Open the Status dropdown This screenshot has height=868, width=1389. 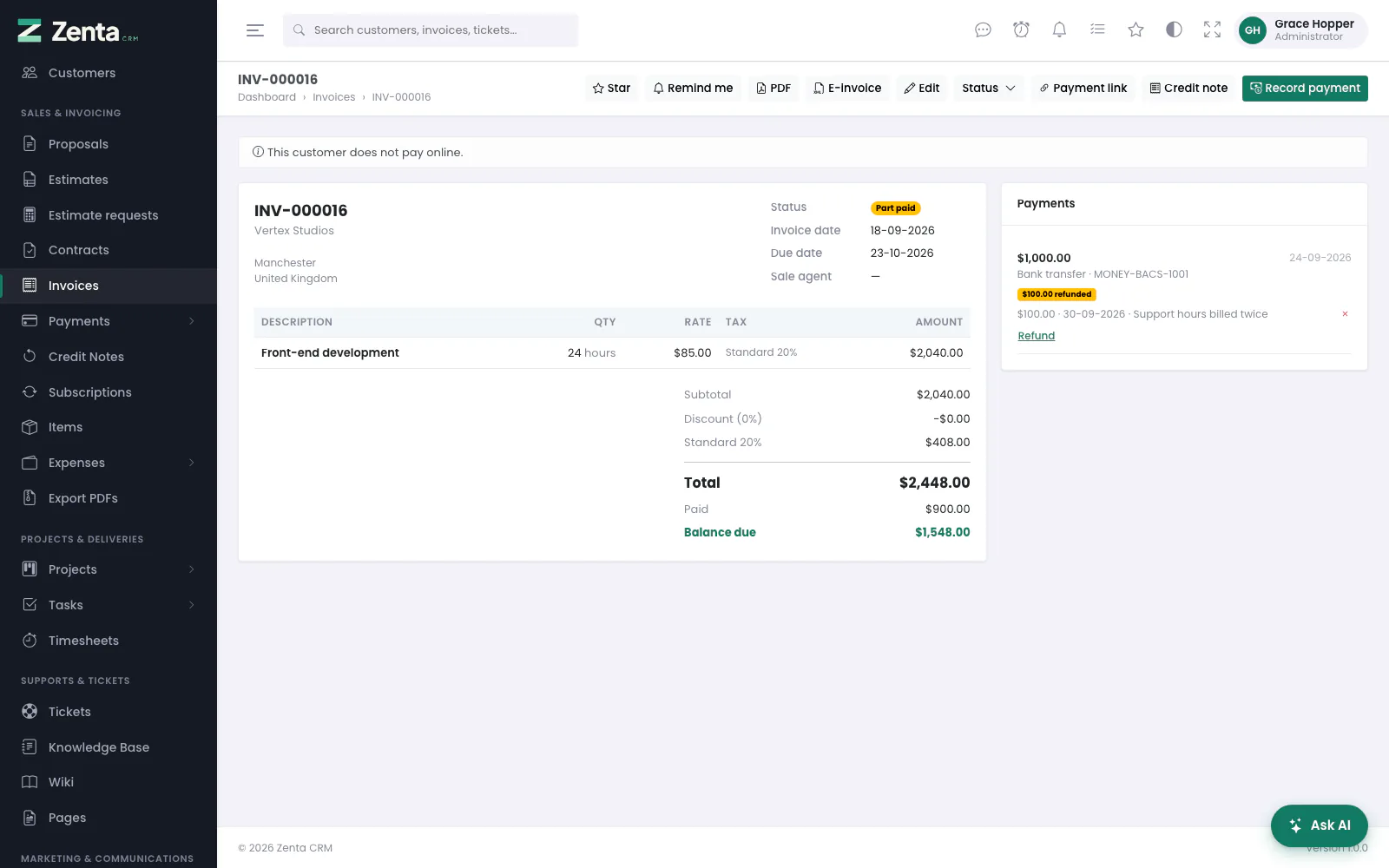click(989, 89)
